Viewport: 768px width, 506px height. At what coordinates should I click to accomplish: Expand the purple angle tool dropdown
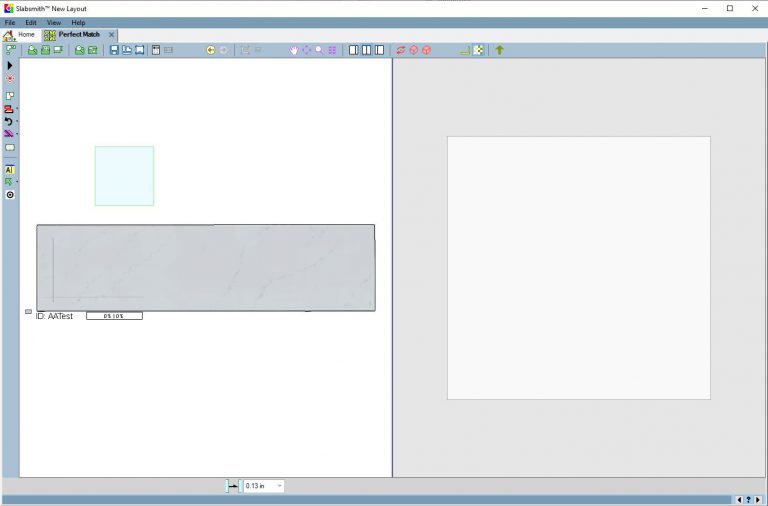[17, 134]
